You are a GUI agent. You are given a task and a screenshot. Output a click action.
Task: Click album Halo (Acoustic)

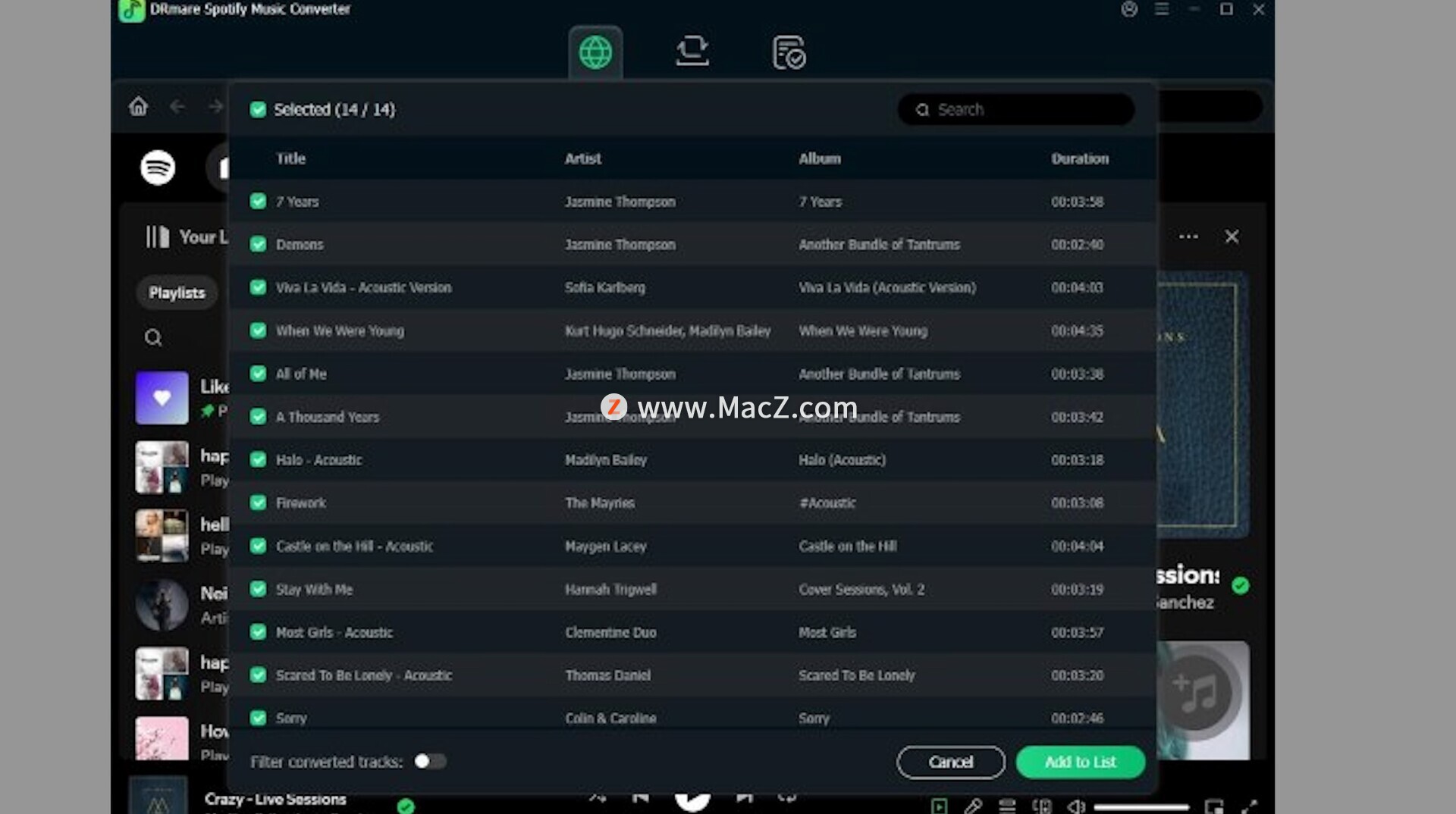[x=842, y=459]
